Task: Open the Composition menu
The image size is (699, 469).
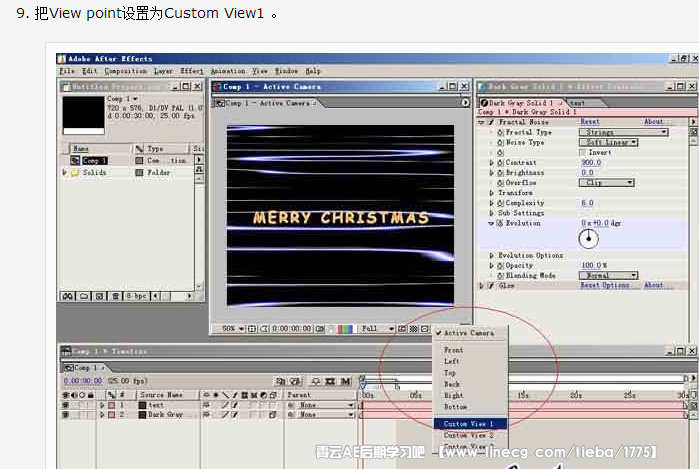Action: (x=125, y=71)
